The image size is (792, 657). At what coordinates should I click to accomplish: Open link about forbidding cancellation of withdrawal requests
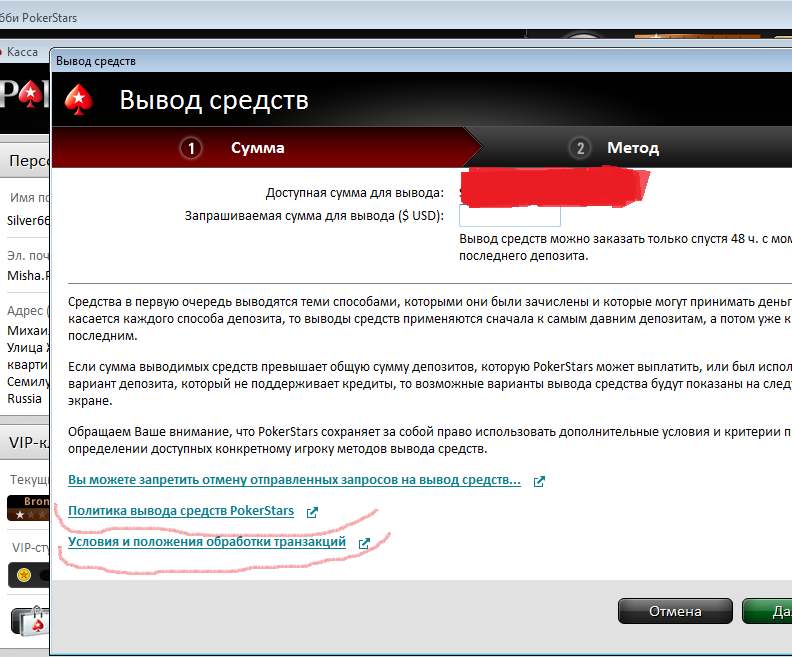(x=294, y=480)
